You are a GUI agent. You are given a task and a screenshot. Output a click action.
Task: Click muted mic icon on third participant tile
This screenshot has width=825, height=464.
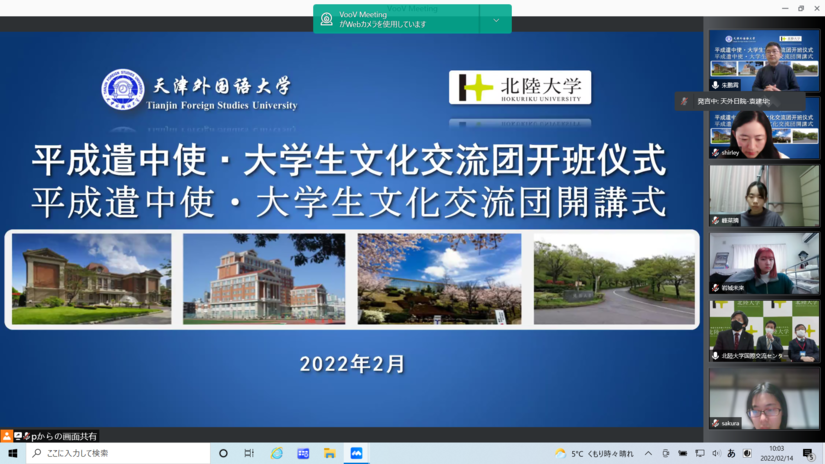(x=716, y=220)
